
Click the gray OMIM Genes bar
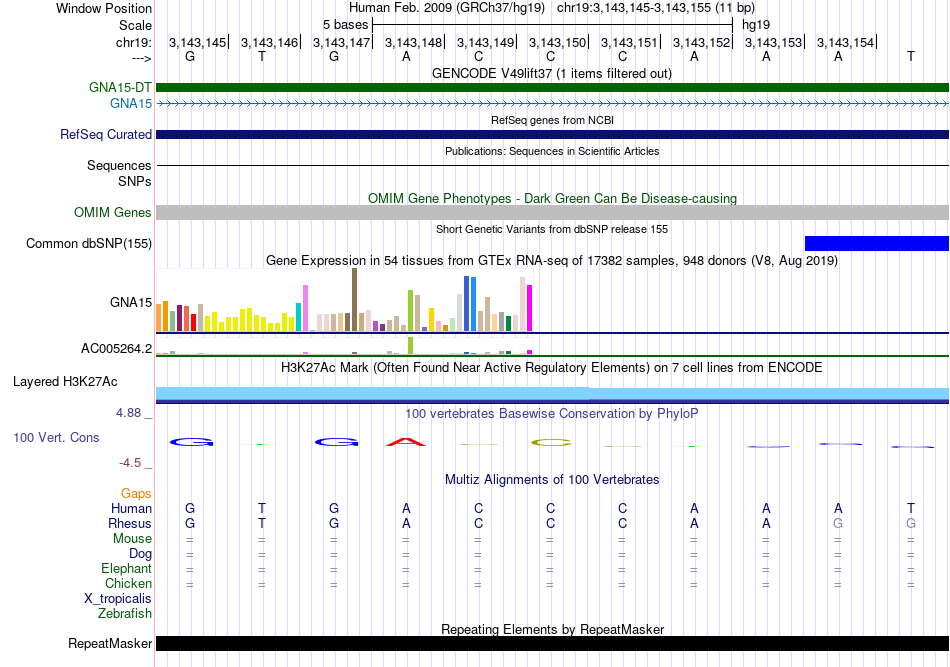click(552, 213)
